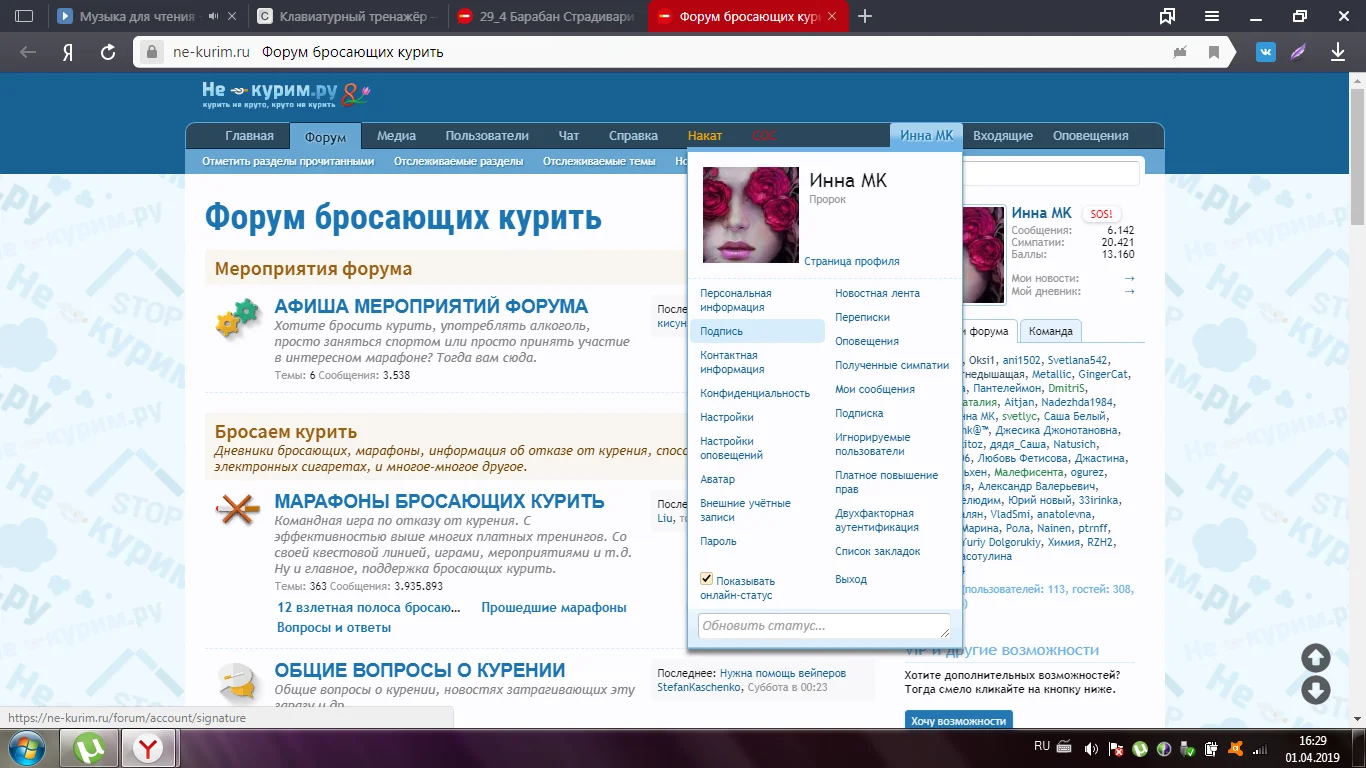Click the Yandex Я home button
The width and height of the screenshot is (1366, 768).
(x=68, y=52)
